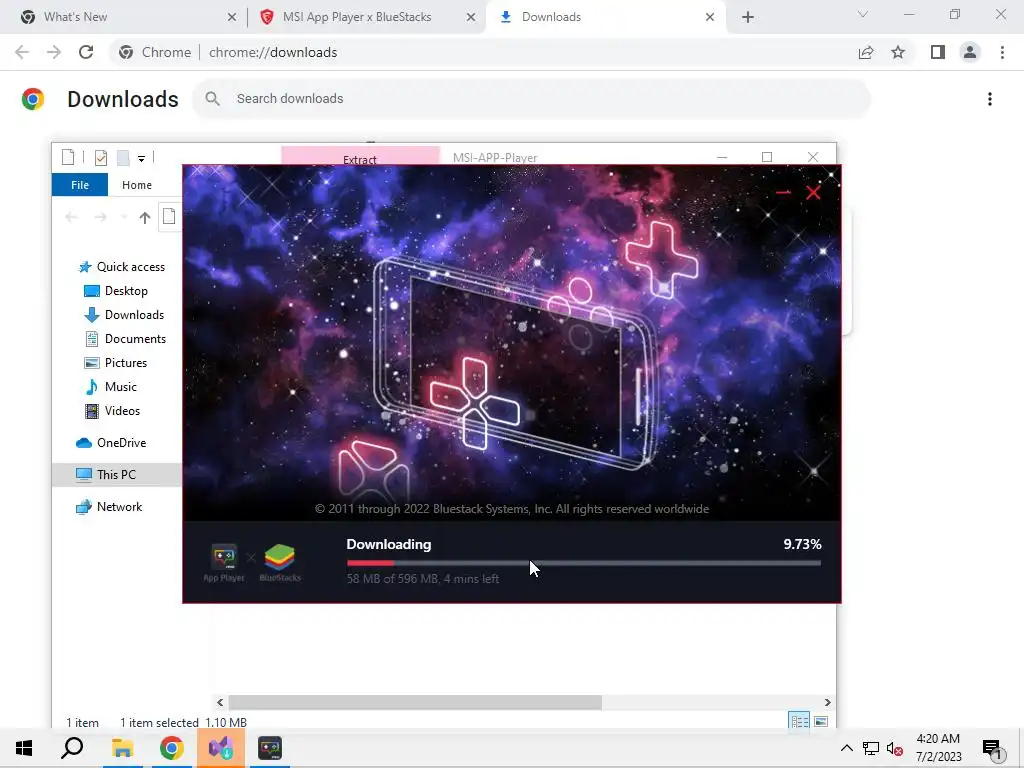This screenshot has height=768, width=1024.
Task: Open a new Chrome tab
Action: tap(748, 17)
